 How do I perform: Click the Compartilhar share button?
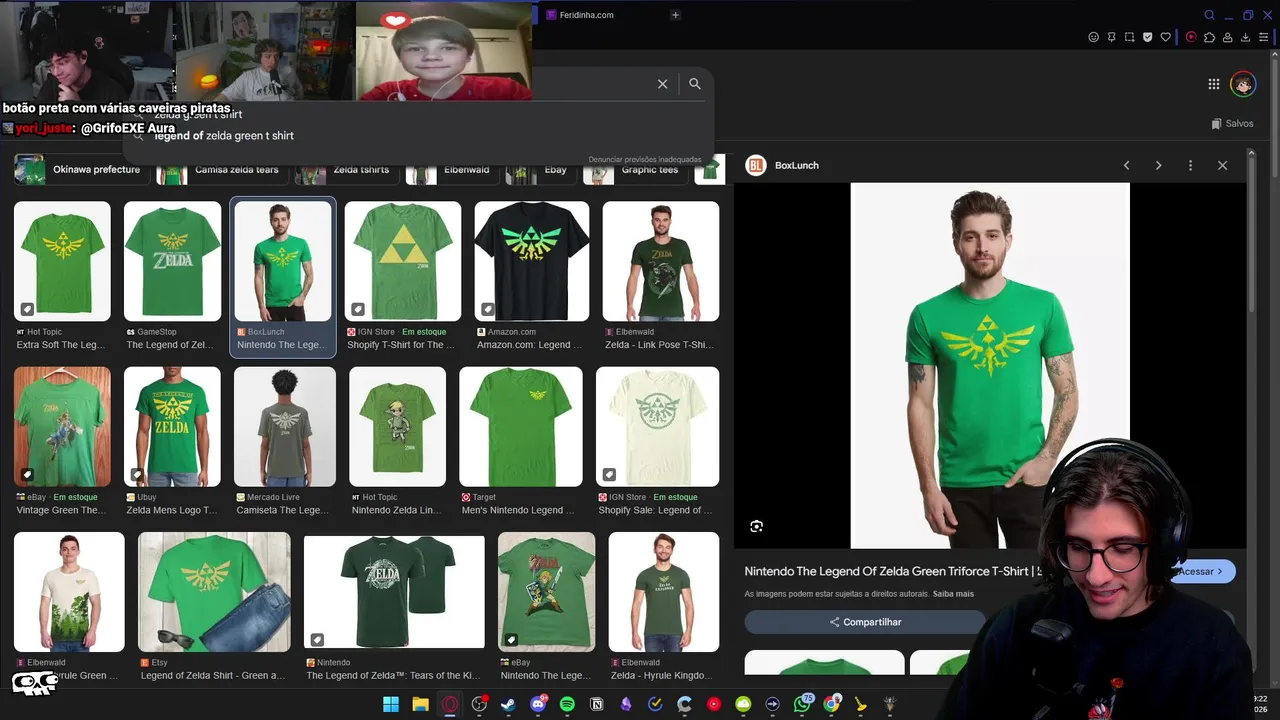(x=865, y=622)
